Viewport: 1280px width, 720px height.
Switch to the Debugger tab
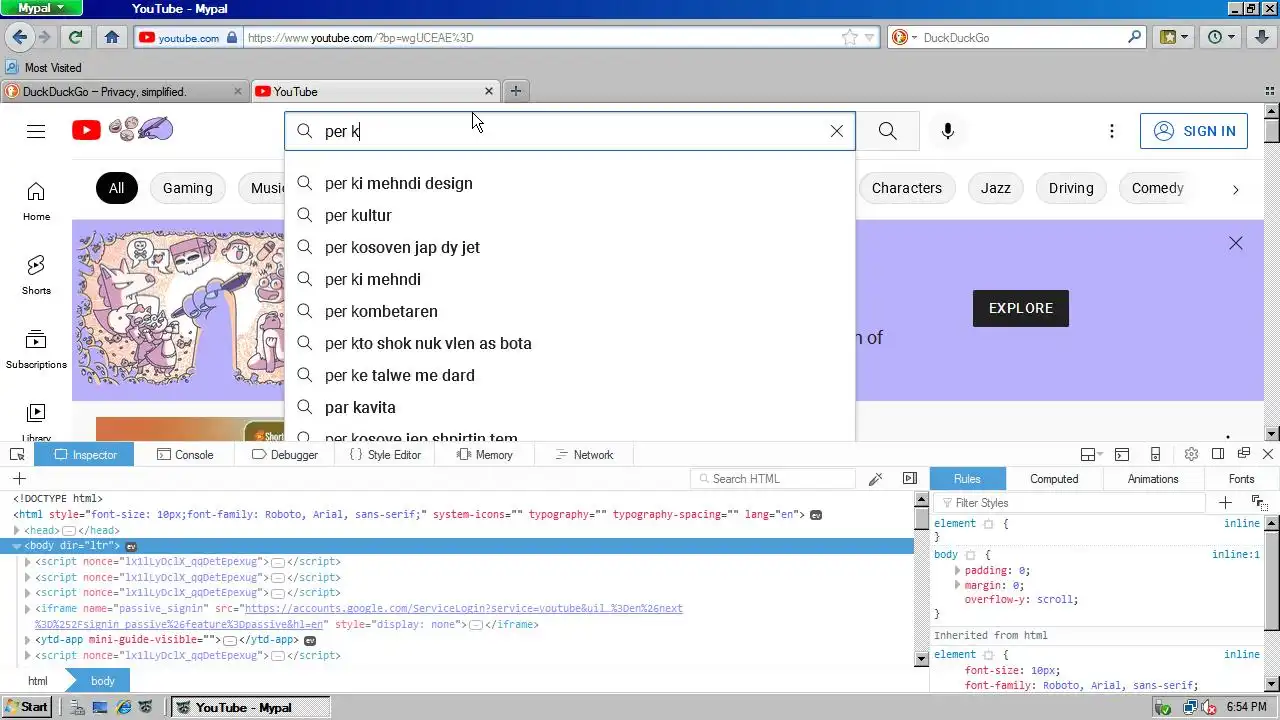pos(285,455)
